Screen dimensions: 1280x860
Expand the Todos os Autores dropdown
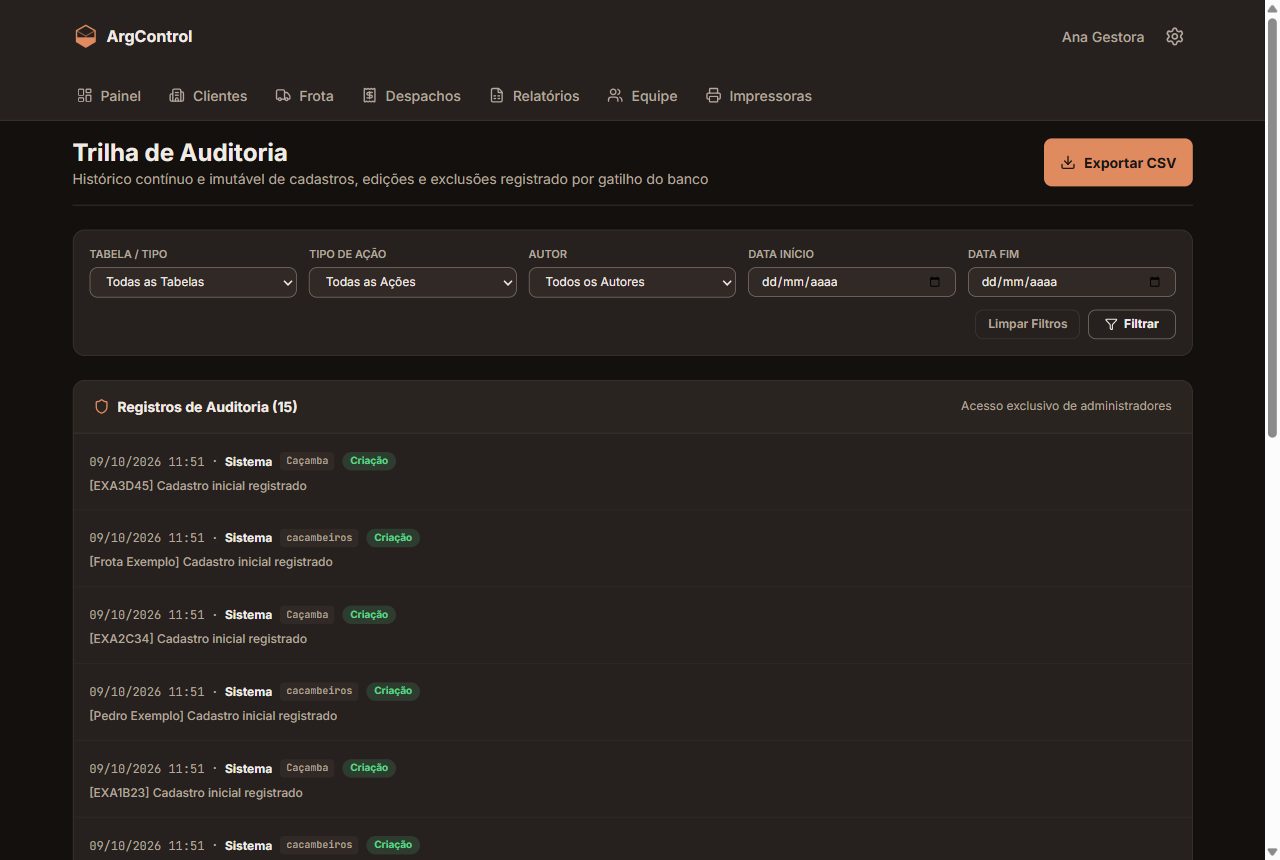(x=632, y=282)
